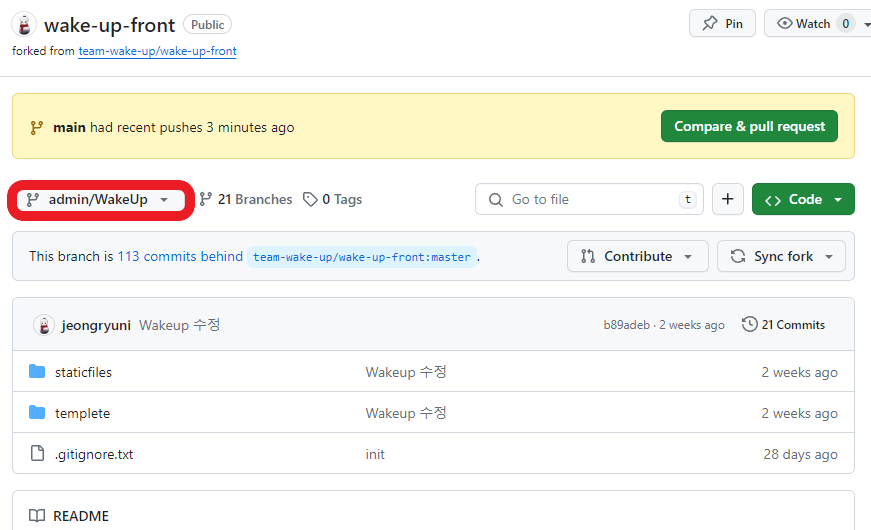Open jeongryuni's profile from latest commit
Screen dimensions: 871x530
click(96, 325)
